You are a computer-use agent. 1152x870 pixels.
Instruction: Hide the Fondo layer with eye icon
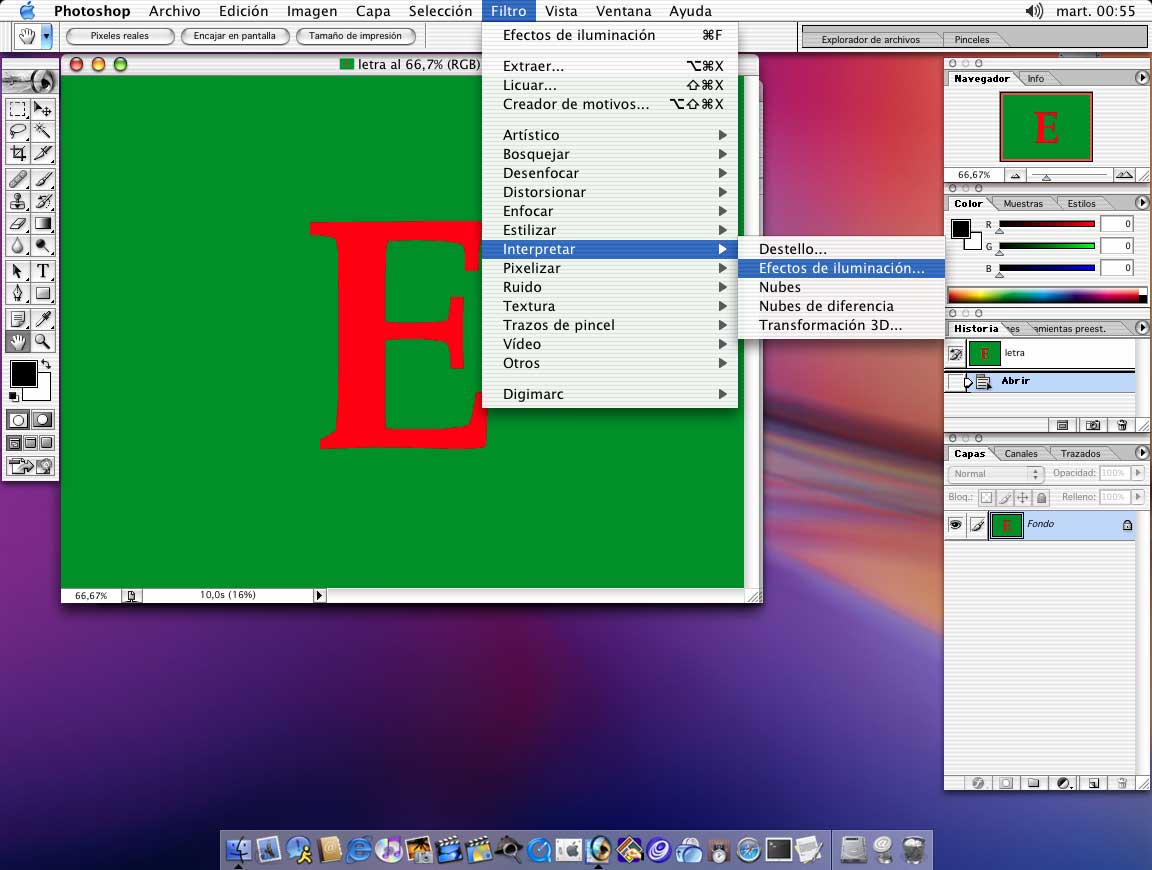click(x=956, y=525)
